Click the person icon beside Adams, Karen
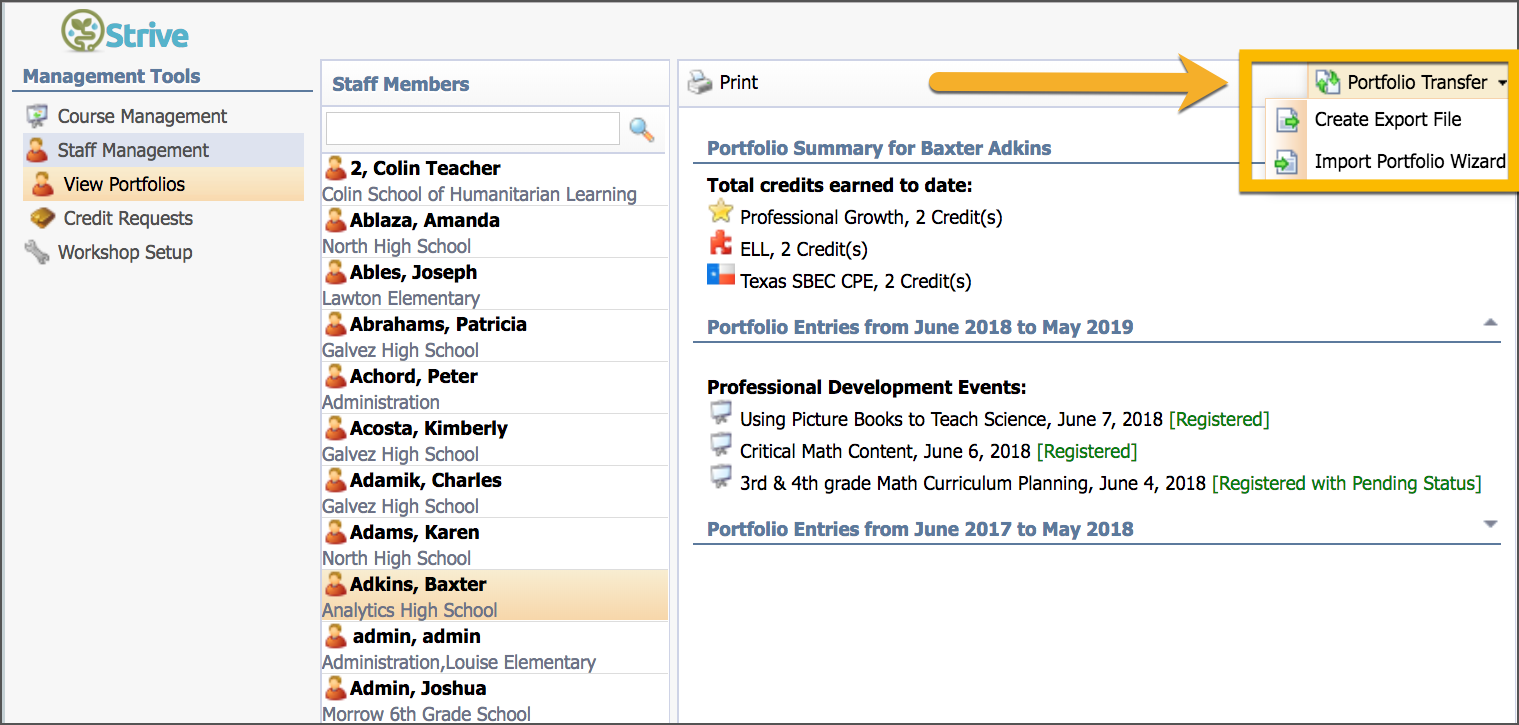1519x725 pixels. [336, 532]
